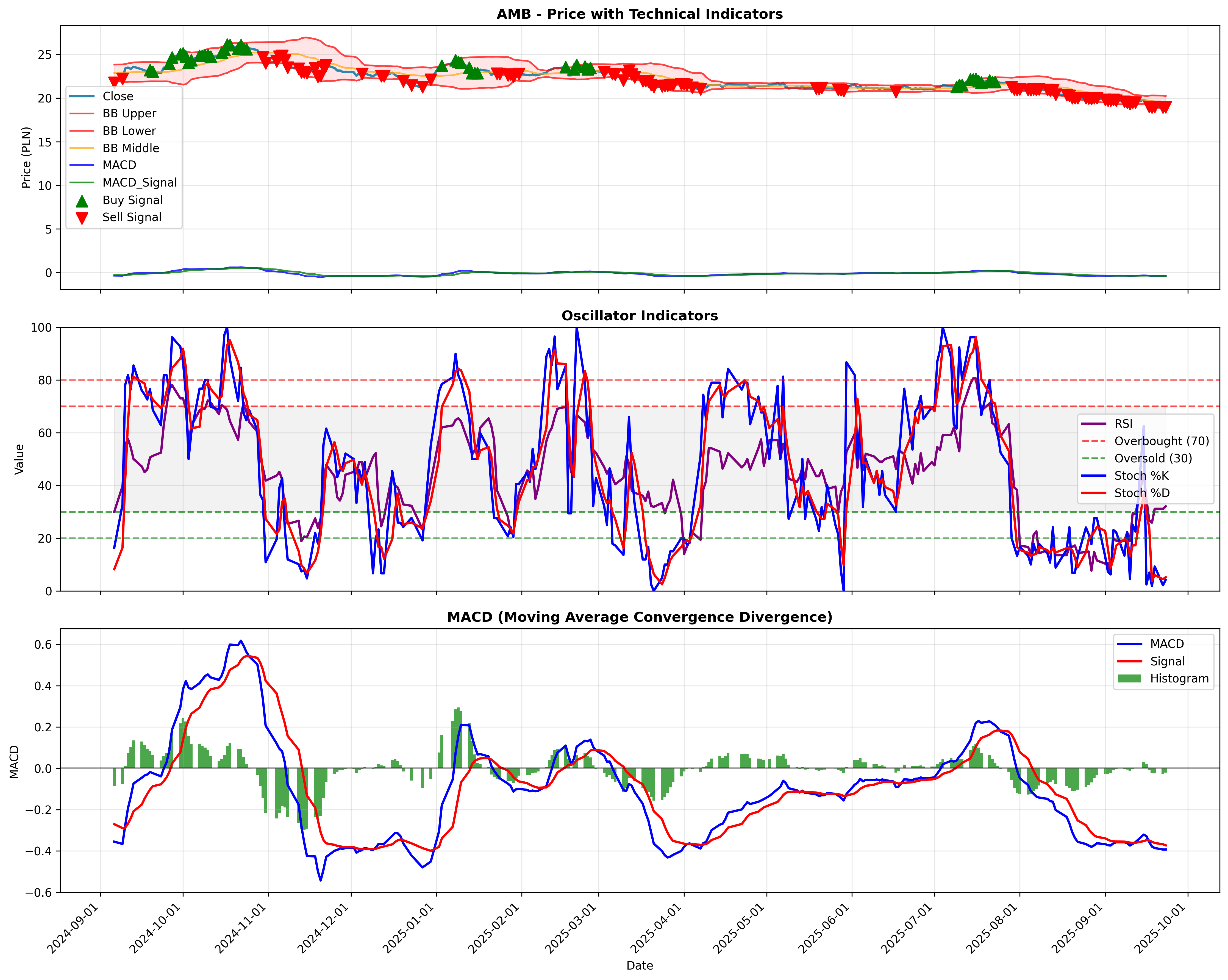The width and height of the screenshot is (1228, 980).
Task: Click the 'RSI' legend entry
Action: point(1123,424)
